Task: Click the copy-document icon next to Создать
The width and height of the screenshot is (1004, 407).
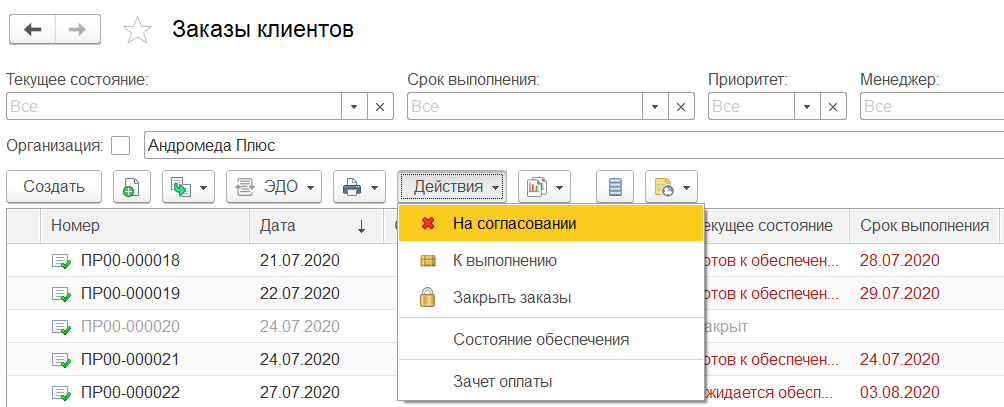Action: [x=131, y=186]
